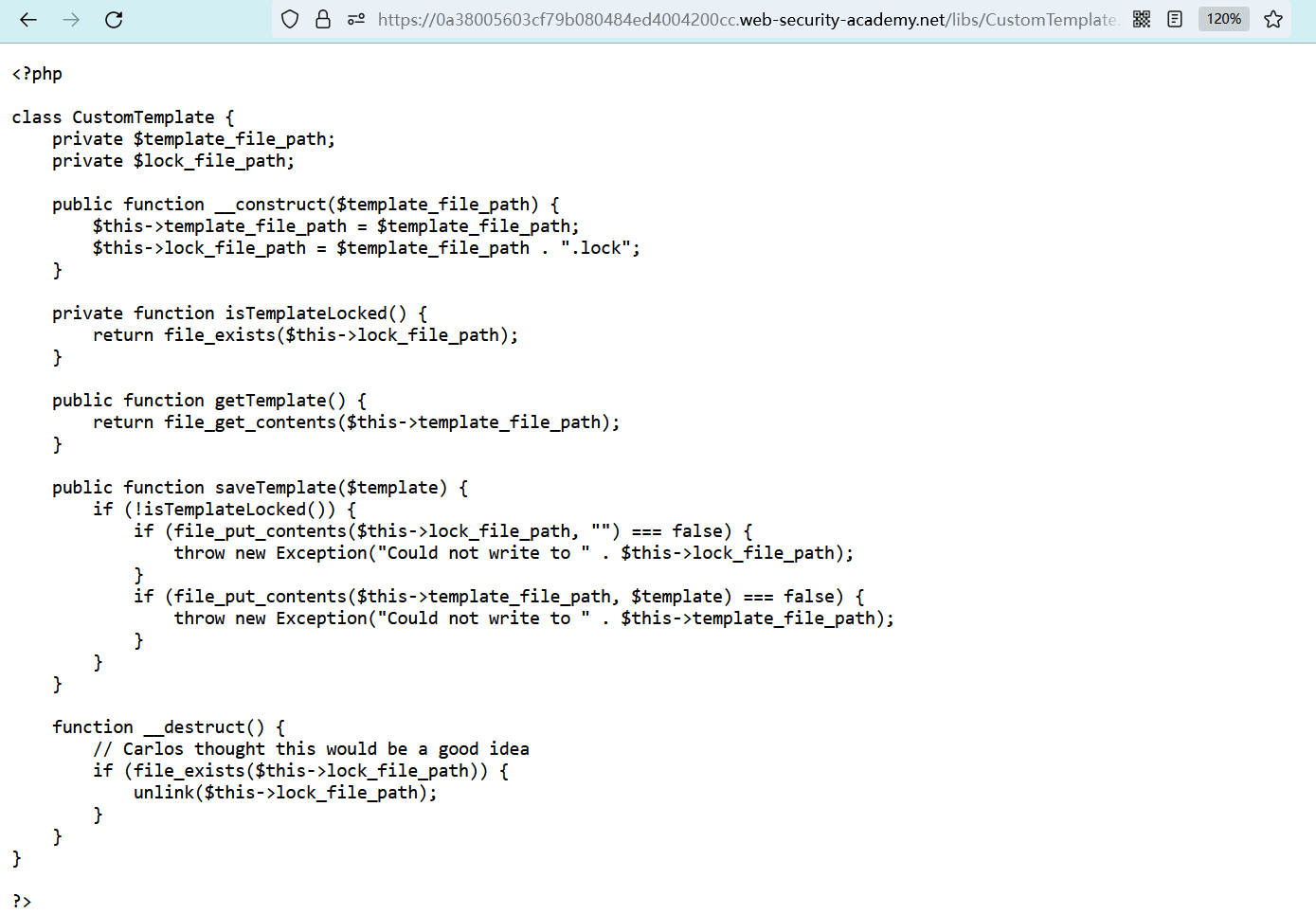Click the throw Exception line for lock_file_path
Image resolution: width=1316 pixels, height=914 pixels.
(514, 553)
